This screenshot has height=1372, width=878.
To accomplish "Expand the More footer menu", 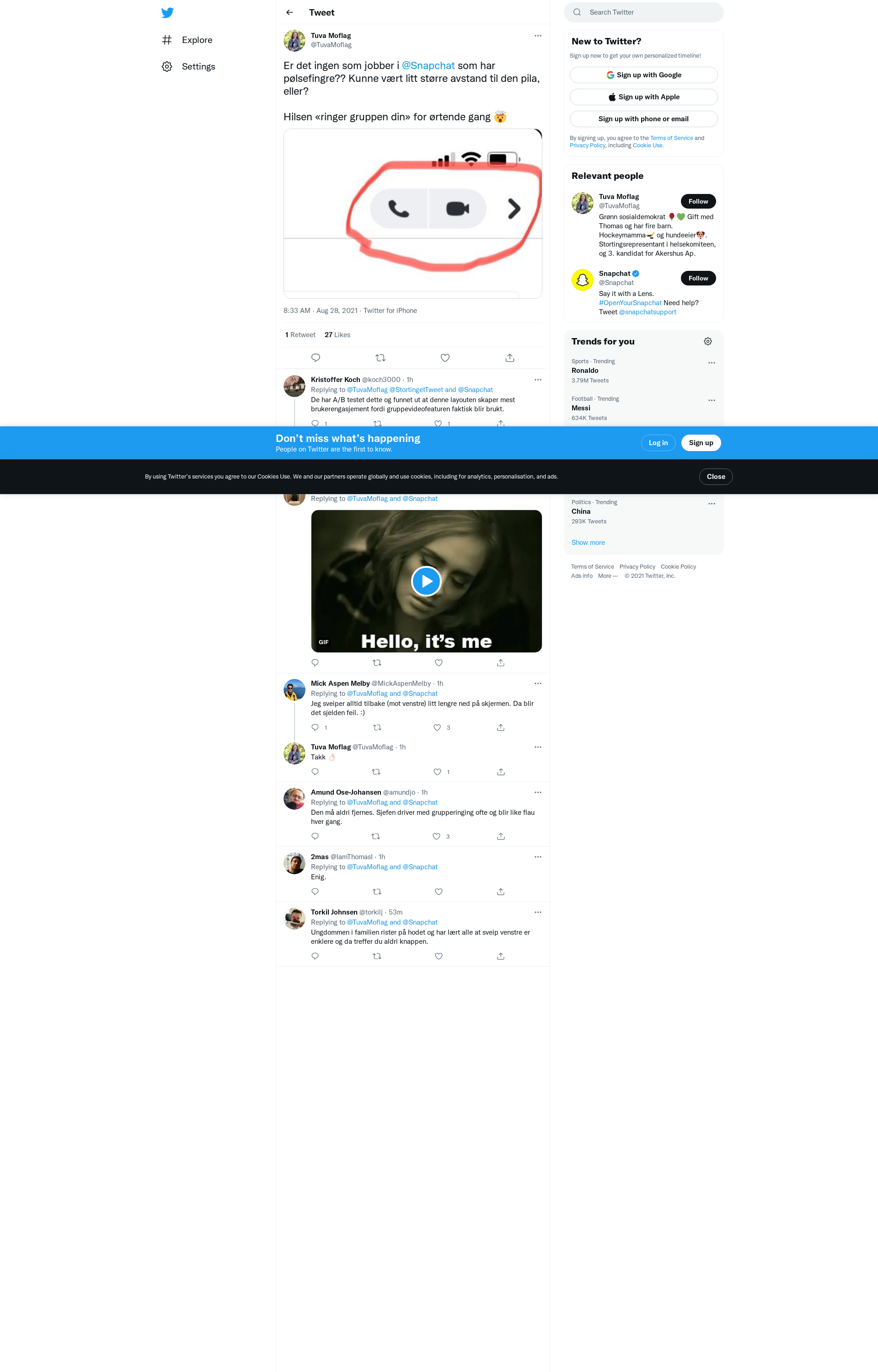I will (x=607, y=576).
